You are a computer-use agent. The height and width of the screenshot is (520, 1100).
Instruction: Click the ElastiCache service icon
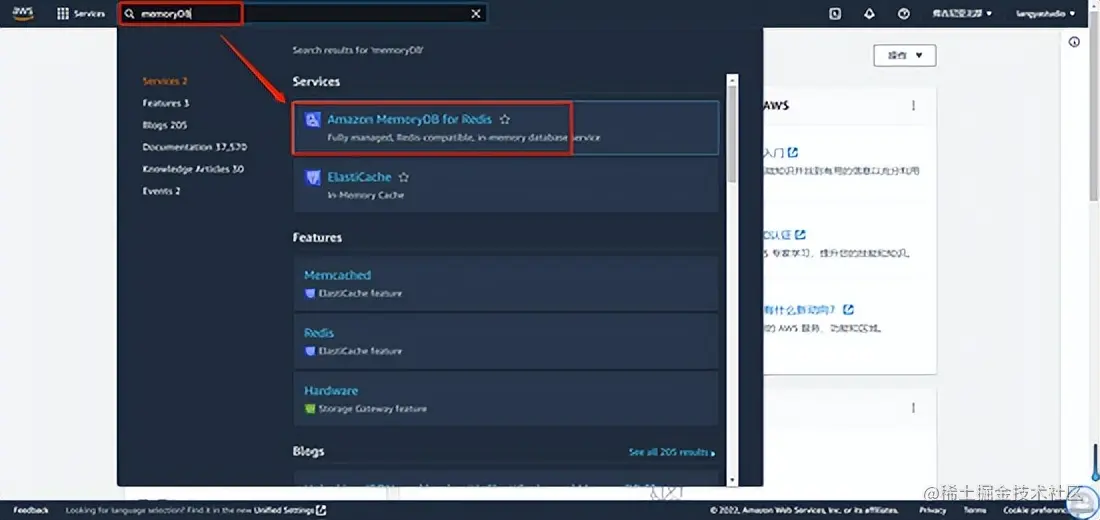pos(313,178)
